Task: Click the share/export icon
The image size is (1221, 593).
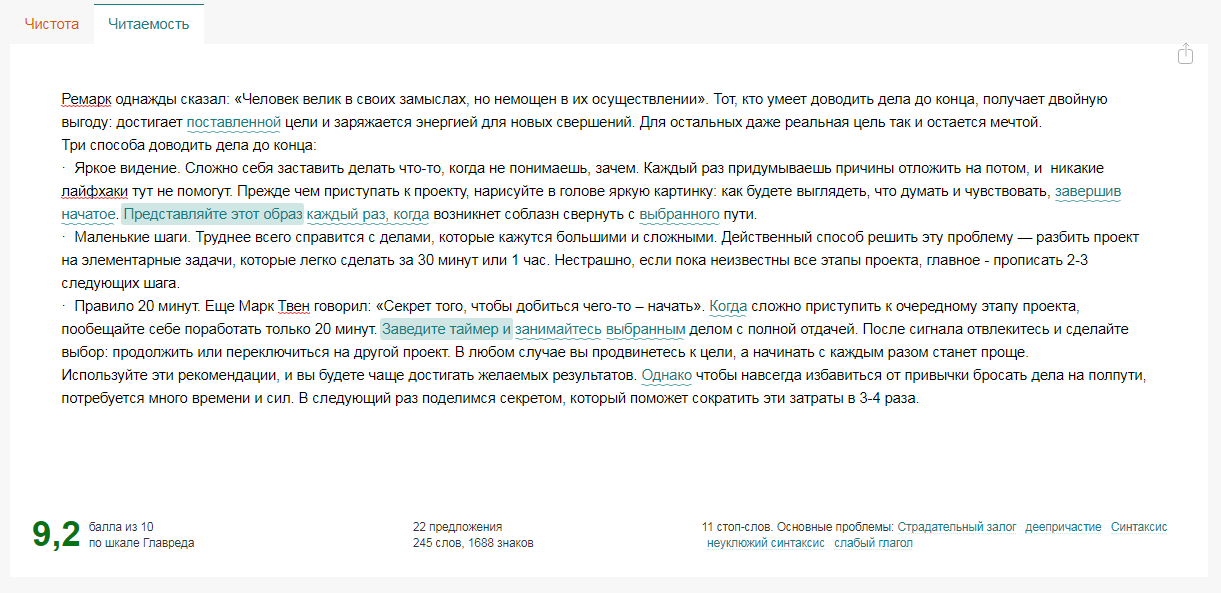Action: click(x=1185, y=53)
